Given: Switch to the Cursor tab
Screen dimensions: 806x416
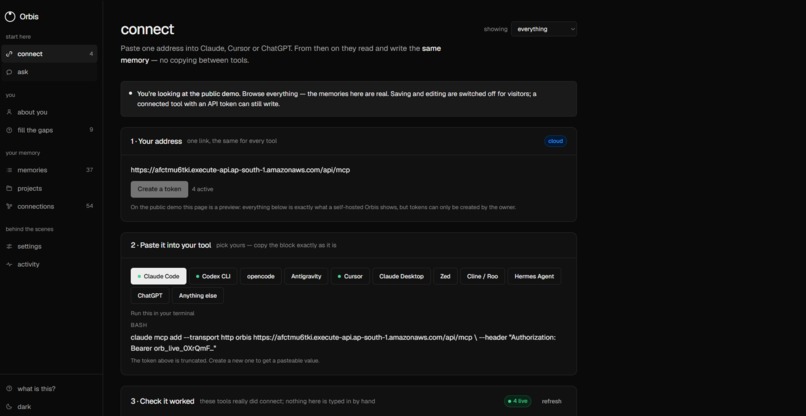Looking at the screenshot, I should pos(350,276).
